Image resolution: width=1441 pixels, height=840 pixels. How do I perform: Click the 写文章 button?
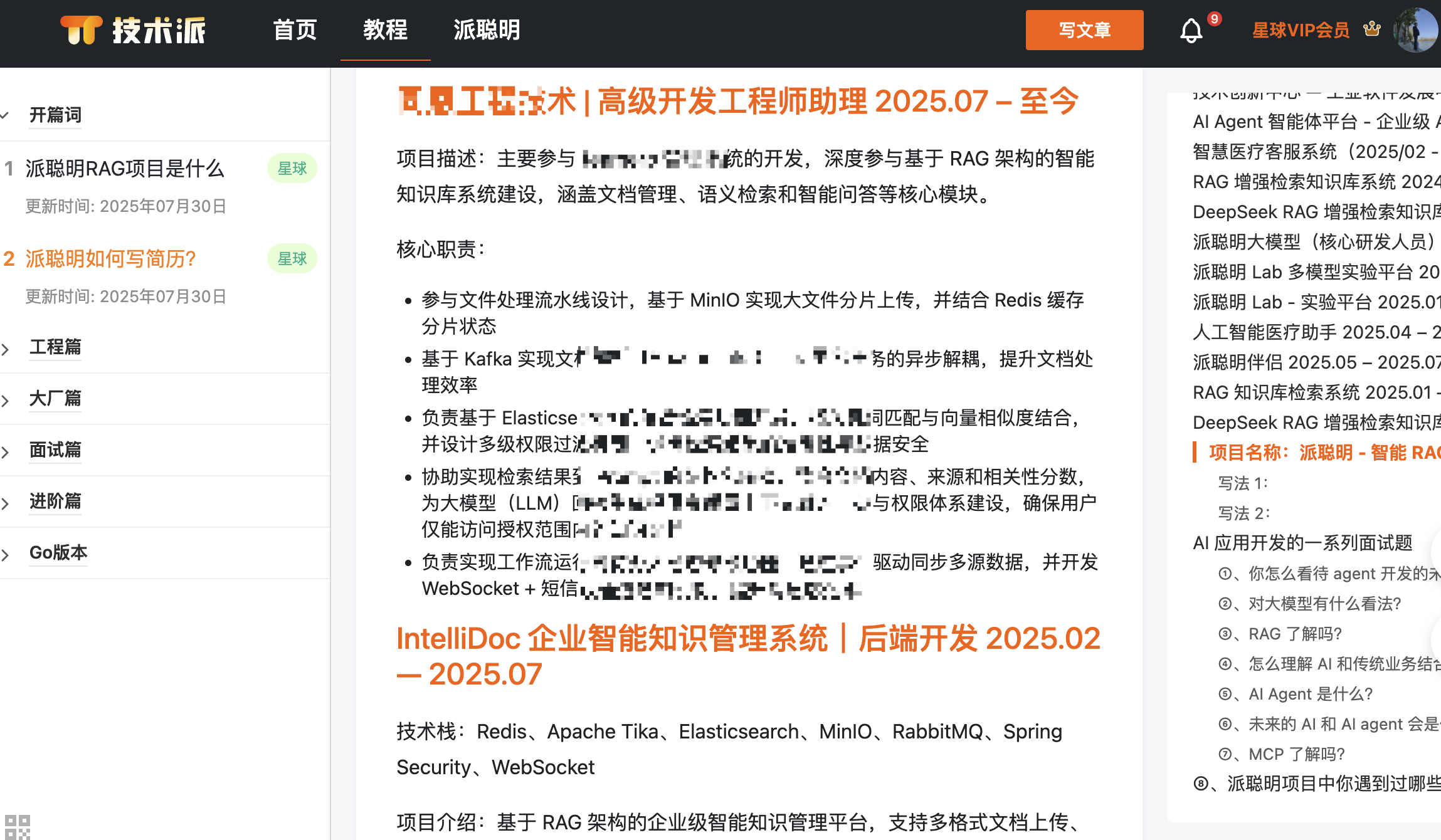pyautogui.click(x=1084, y=30)
